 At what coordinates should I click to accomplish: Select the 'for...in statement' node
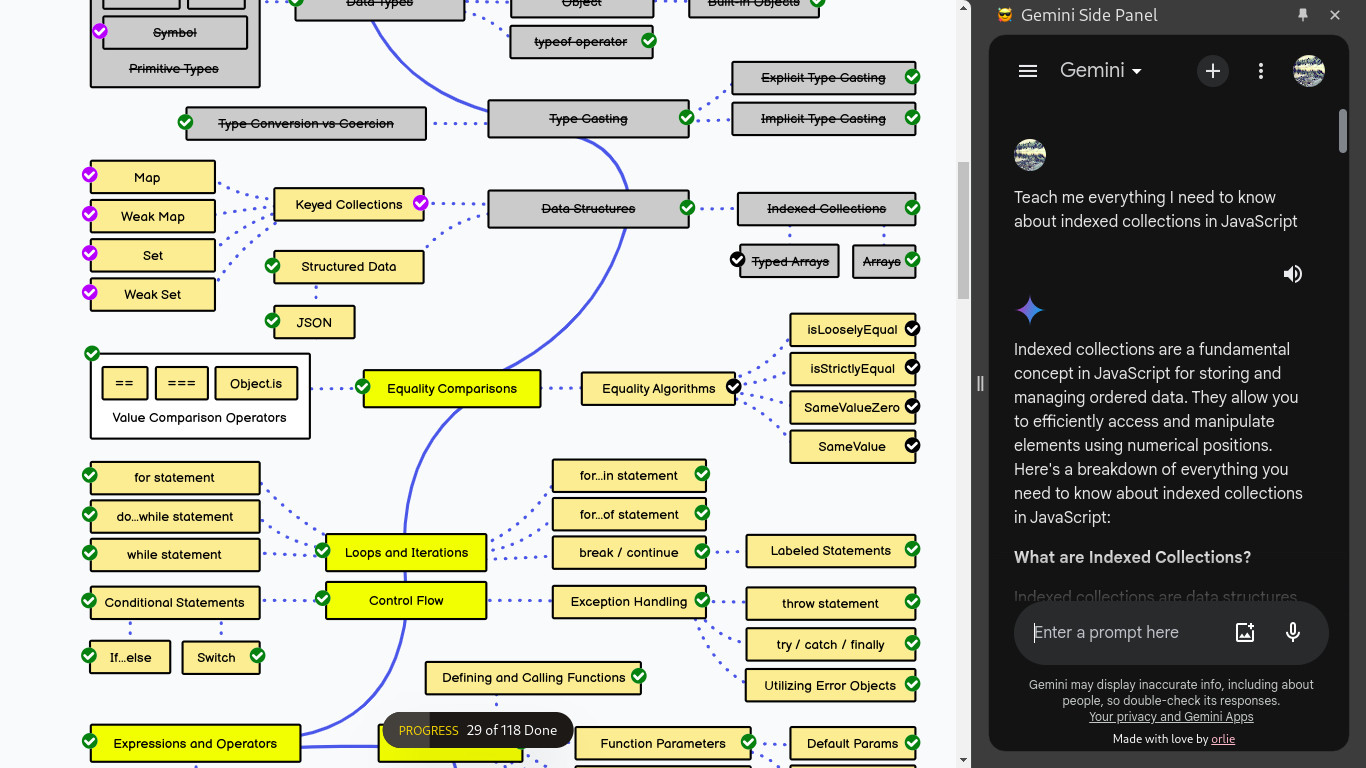629,476
